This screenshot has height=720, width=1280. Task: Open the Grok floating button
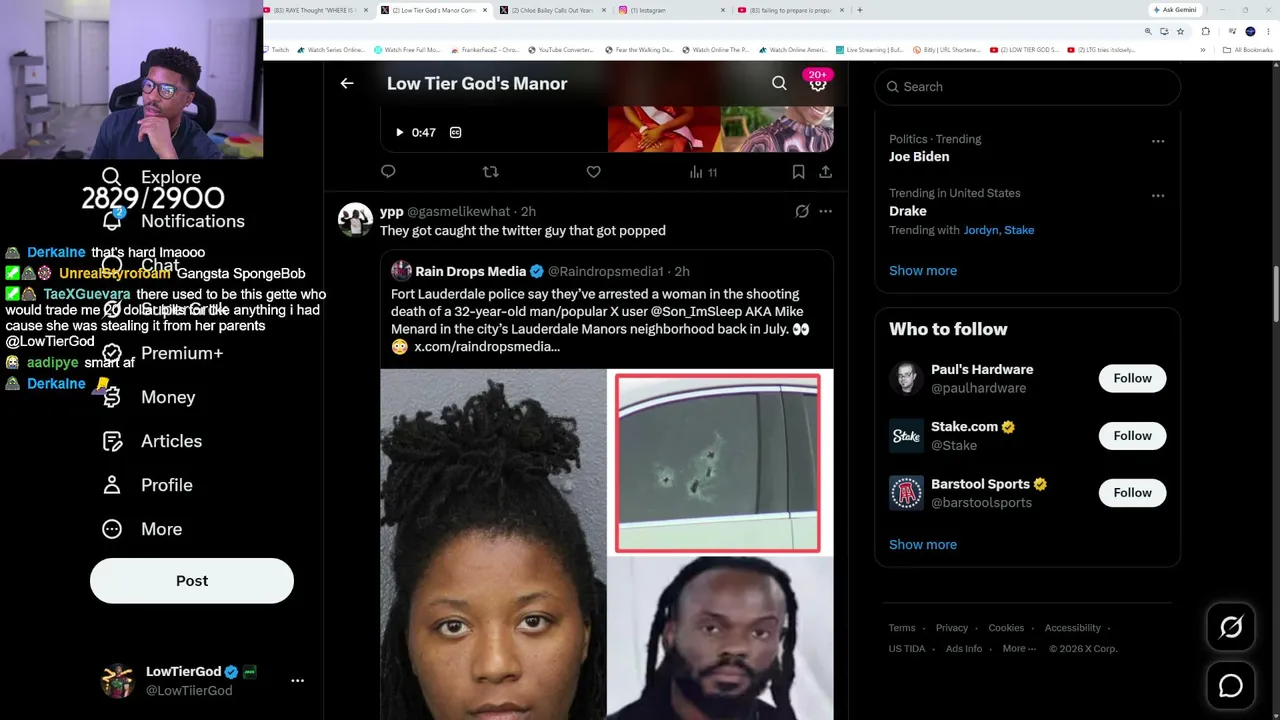[1231, 627]
